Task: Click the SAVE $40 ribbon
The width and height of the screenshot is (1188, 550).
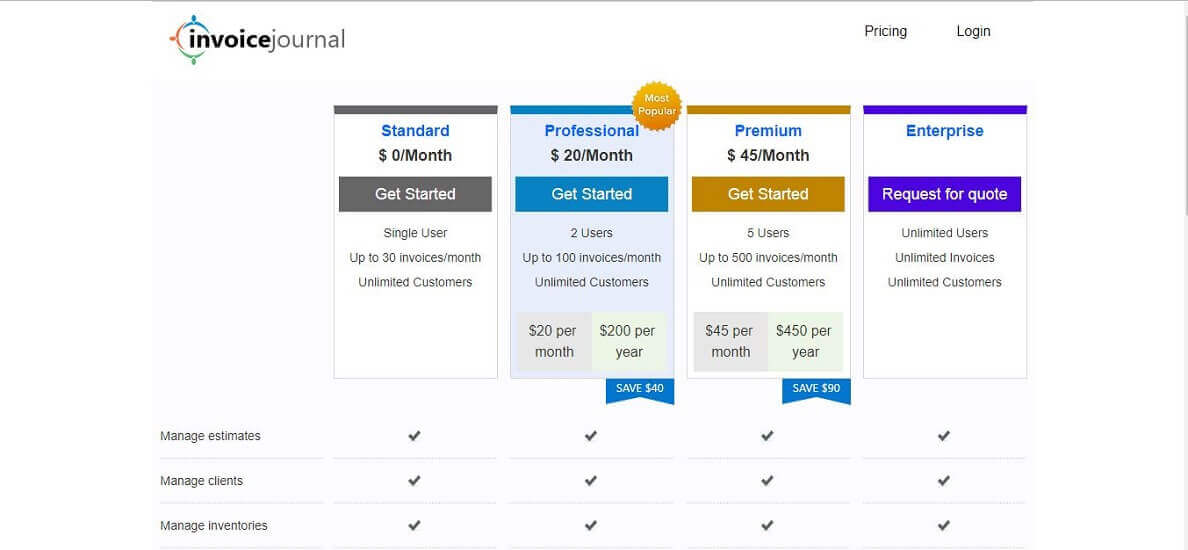Action: coord(640,388)
